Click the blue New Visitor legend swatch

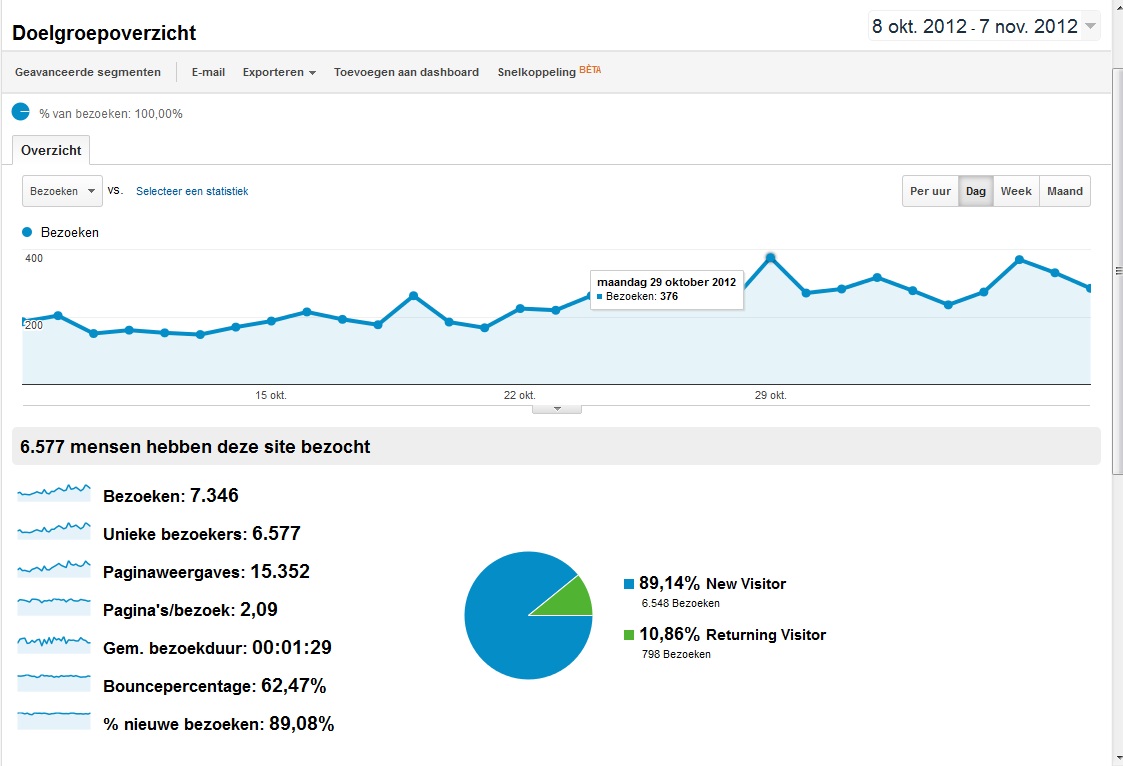pyautogui.click(x=629, y=584)
